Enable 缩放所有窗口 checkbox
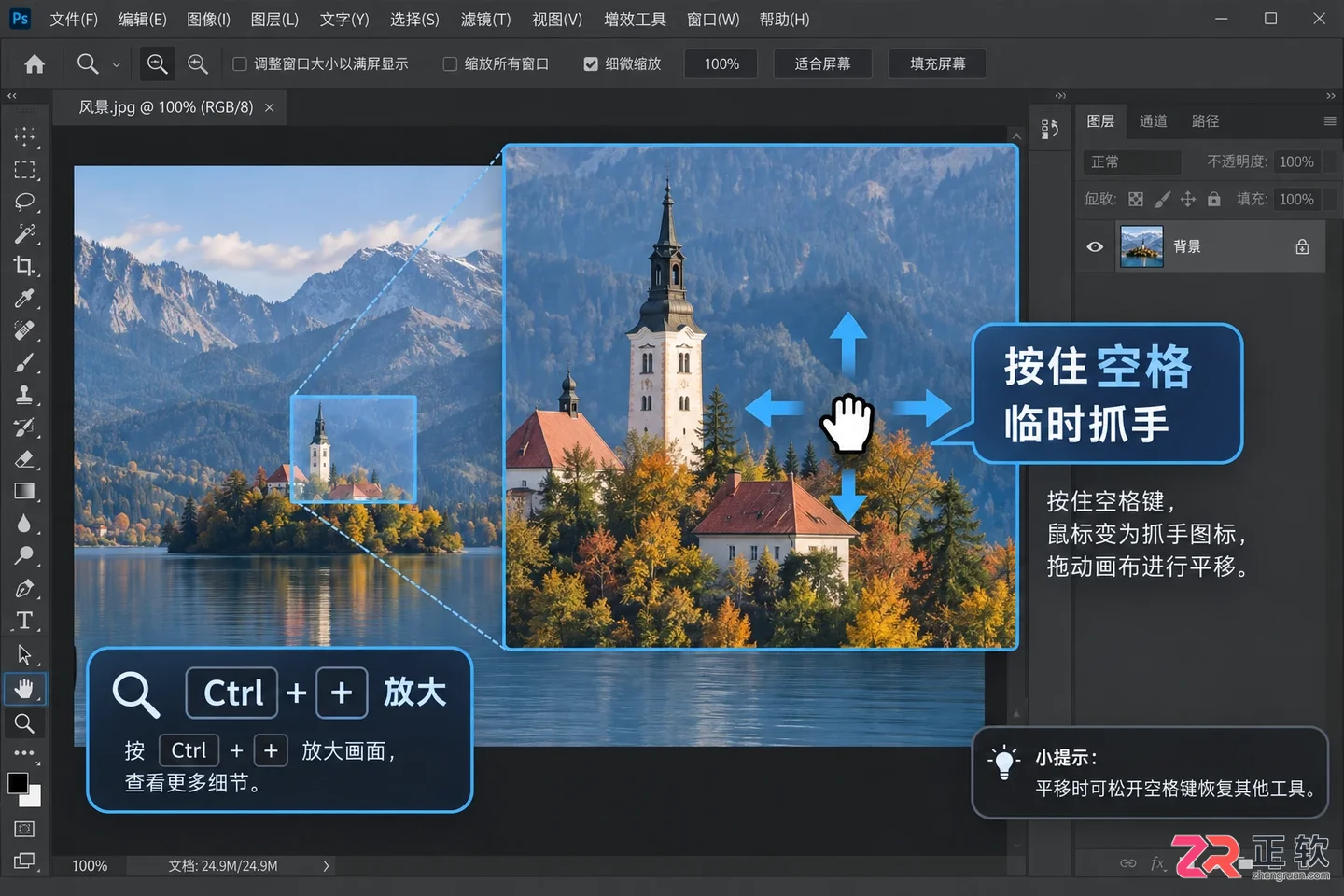The image size is (1344, 896). pyautogui.click(x=450, y=63)
